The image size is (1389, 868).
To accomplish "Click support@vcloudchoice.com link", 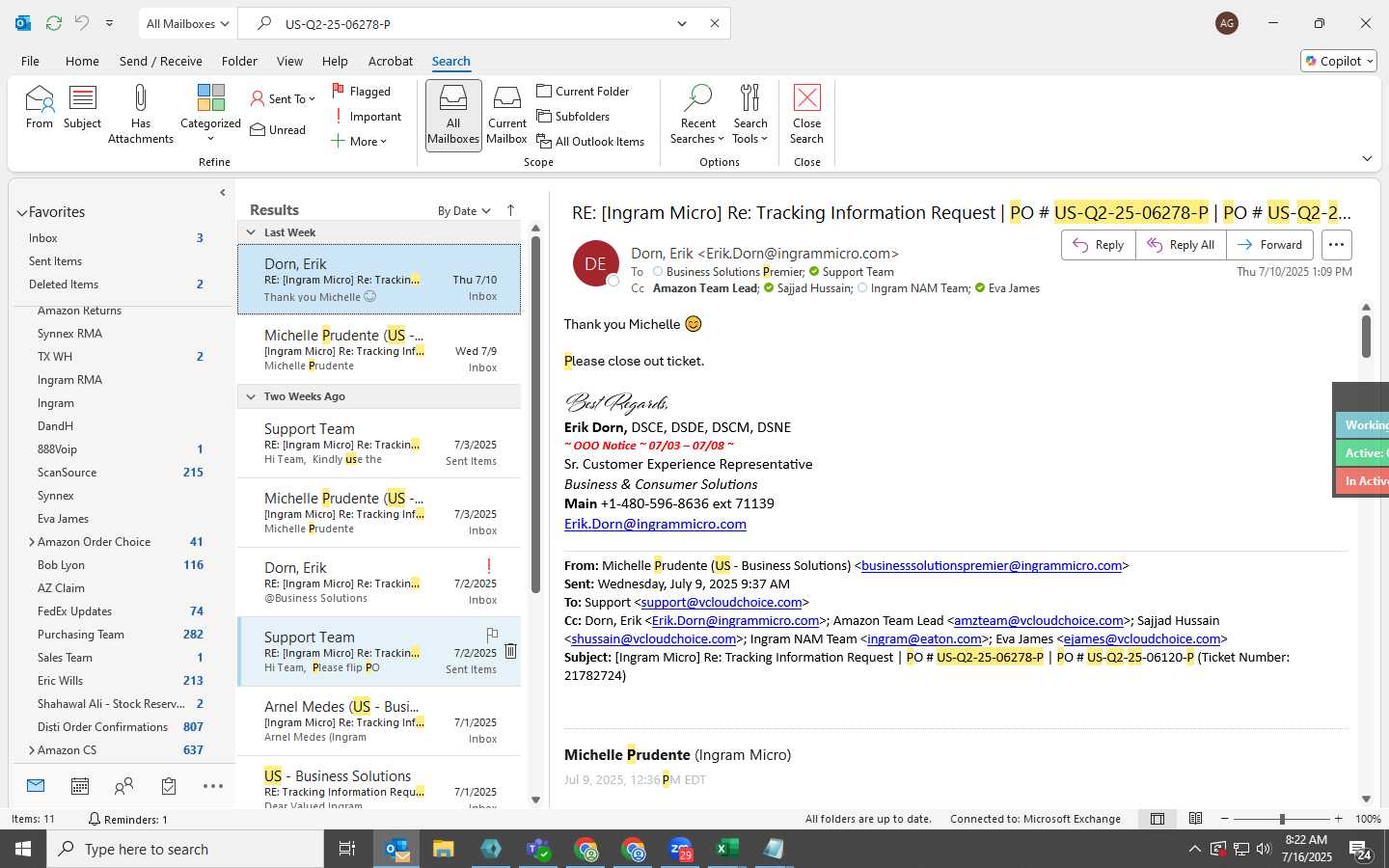I will point(722,602).
